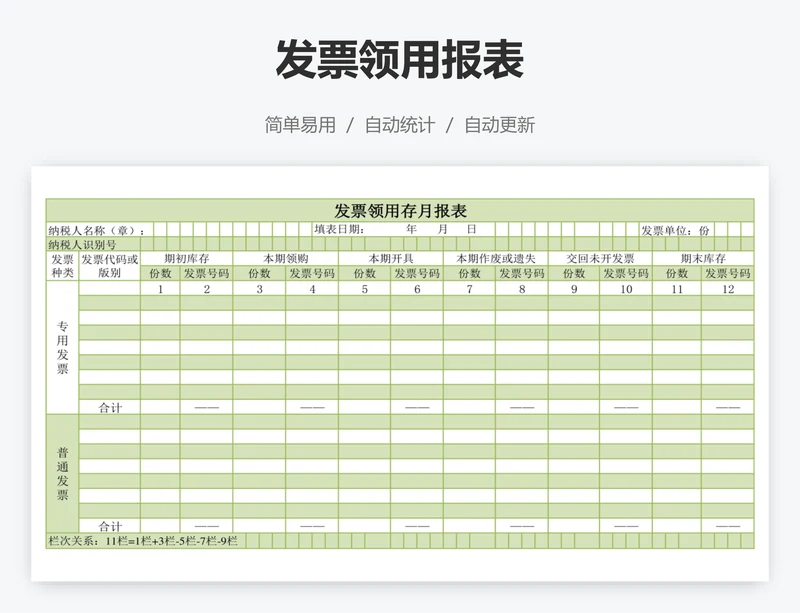The height and width of the screenshot is (613, 800).
Task: Select the column number 8 cell
Action: click(522, 289)
